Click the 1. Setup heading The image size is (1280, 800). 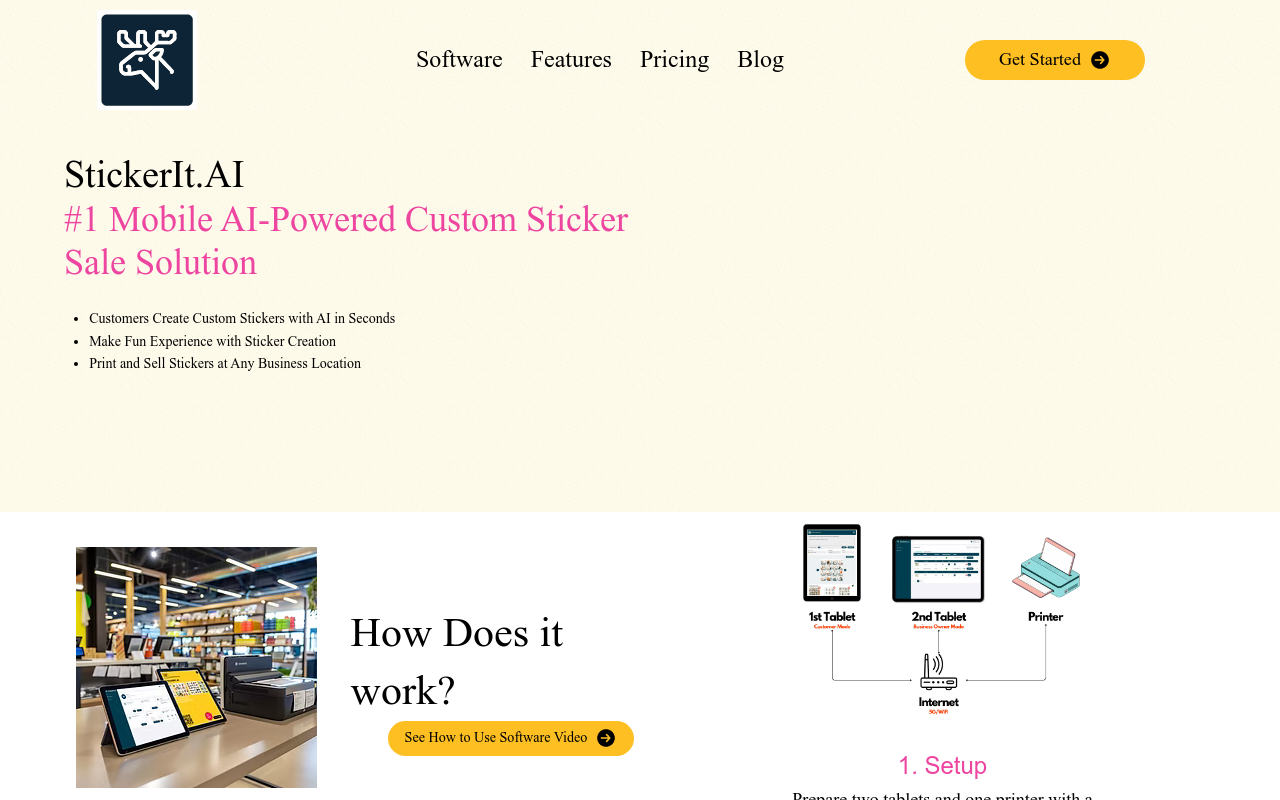942,766
